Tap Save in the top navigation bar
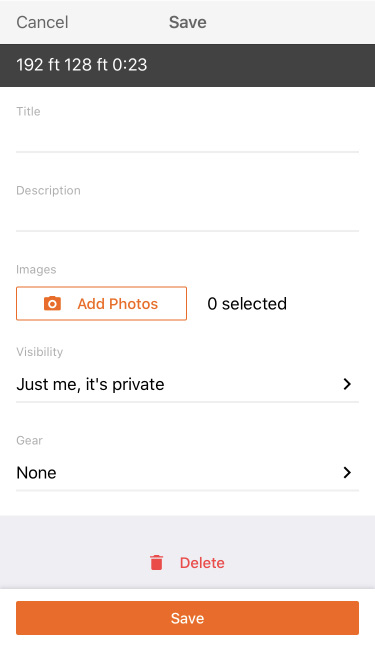Viewport: 375px width, 647px height. [188, 22]
